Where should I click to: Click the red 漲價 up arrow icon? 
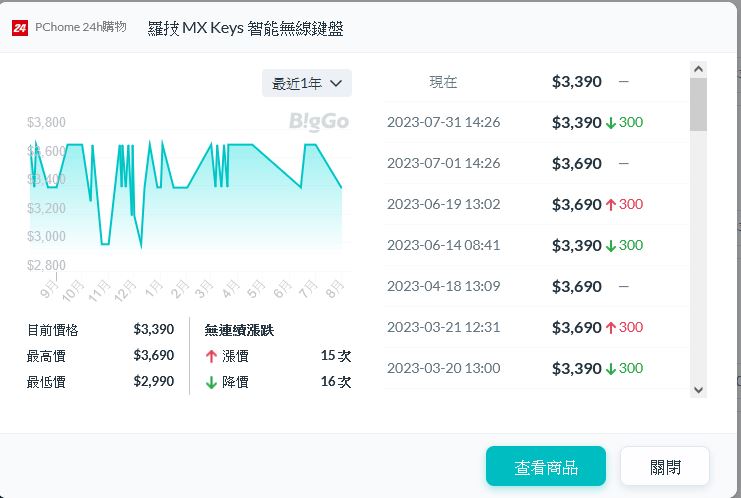210,356
